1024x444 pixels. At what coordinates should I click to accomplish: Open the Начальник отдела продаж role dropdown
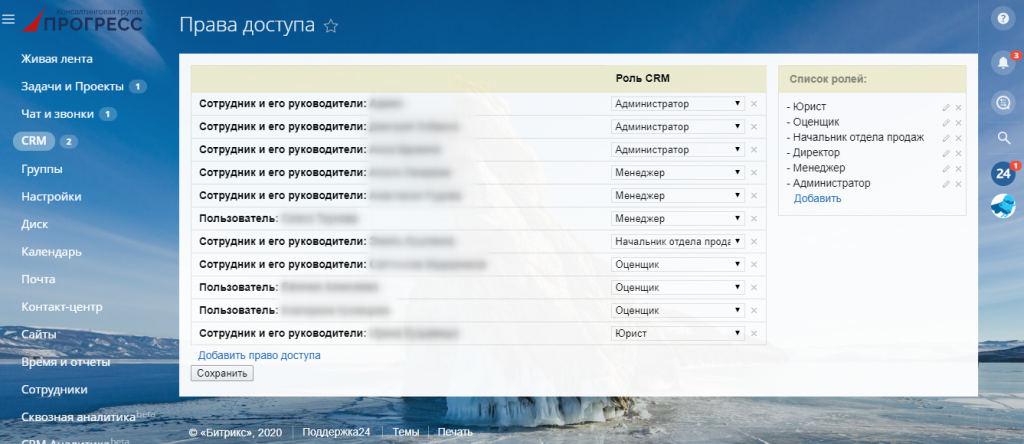click(x=678, y=242)
